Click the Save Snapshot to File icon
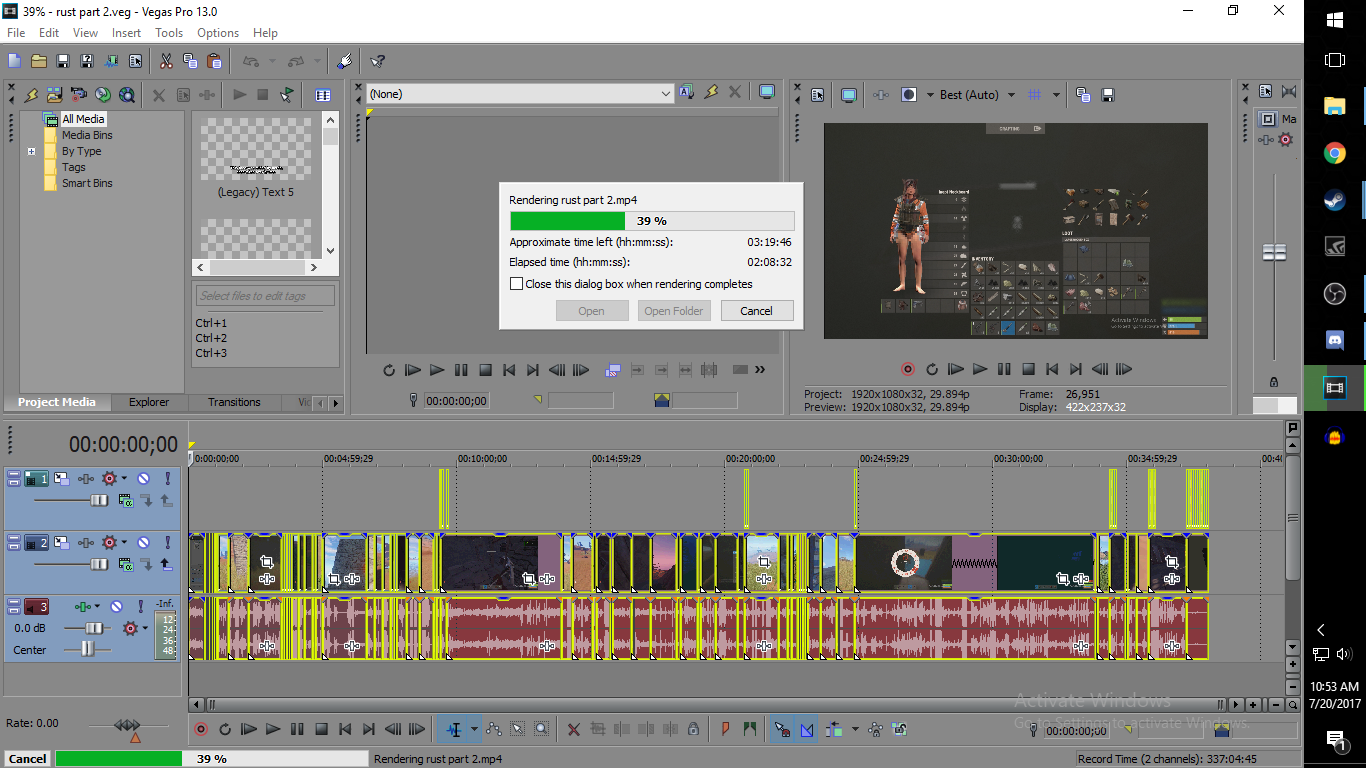The height and width of the screenshot is (768, 1366). [x=1108, y=95]
